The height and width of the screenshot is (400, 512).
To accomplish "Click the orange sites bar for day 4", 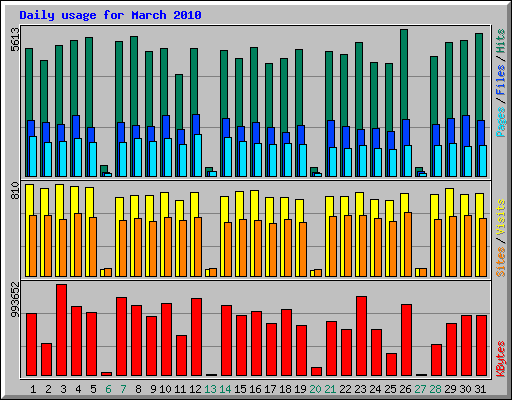I will (78, 245).
